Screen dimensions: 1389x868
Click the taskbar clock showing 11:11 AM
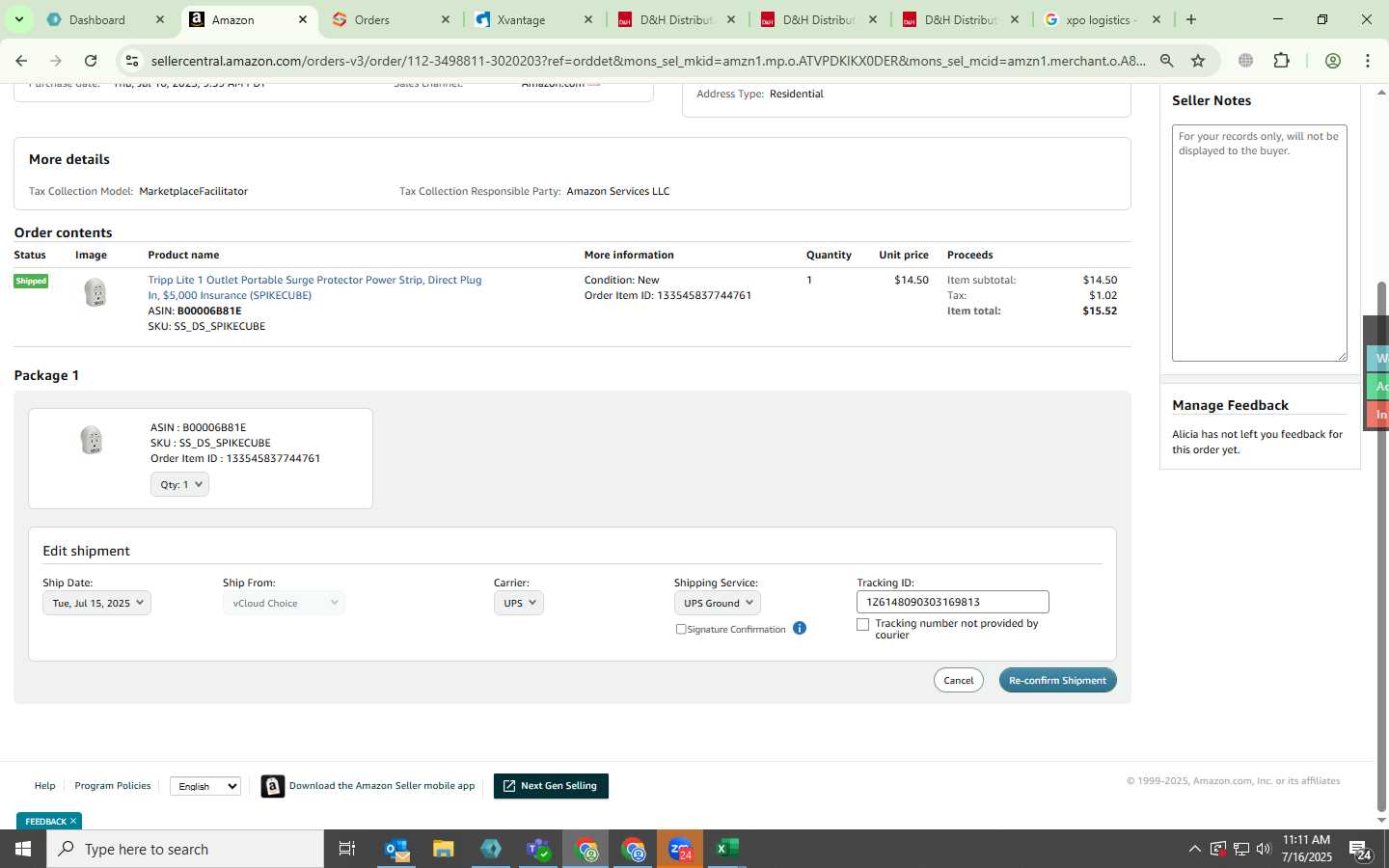pyautogui.click(x=1306, y=849)
